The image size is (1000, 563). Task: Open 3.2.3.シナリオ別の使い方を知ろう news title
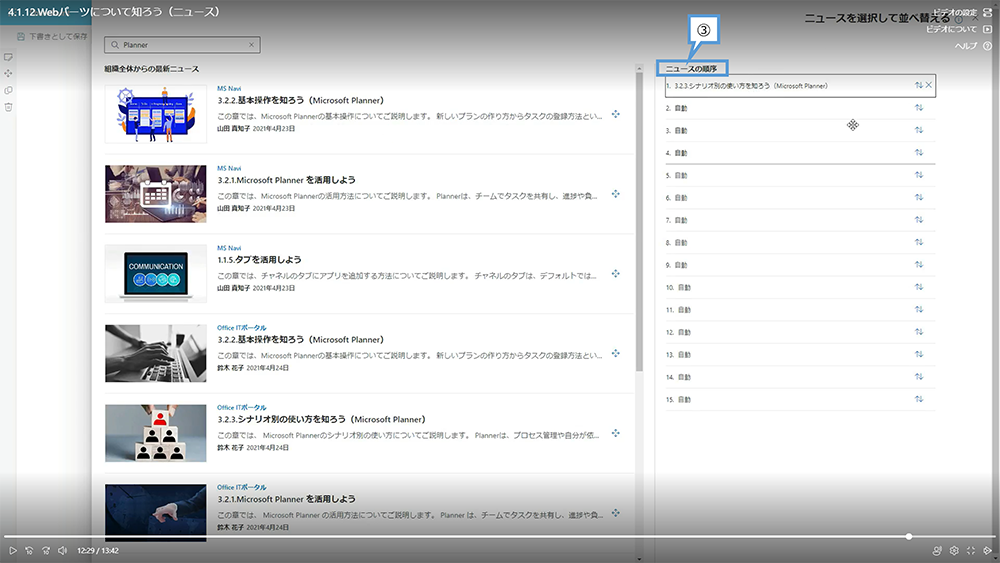click(321, 419)
